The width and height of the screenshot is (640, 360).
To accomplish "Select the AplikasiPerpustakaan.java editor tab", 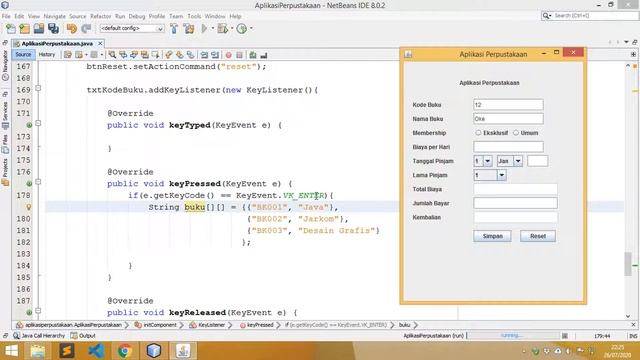I will tap(58, 43).
